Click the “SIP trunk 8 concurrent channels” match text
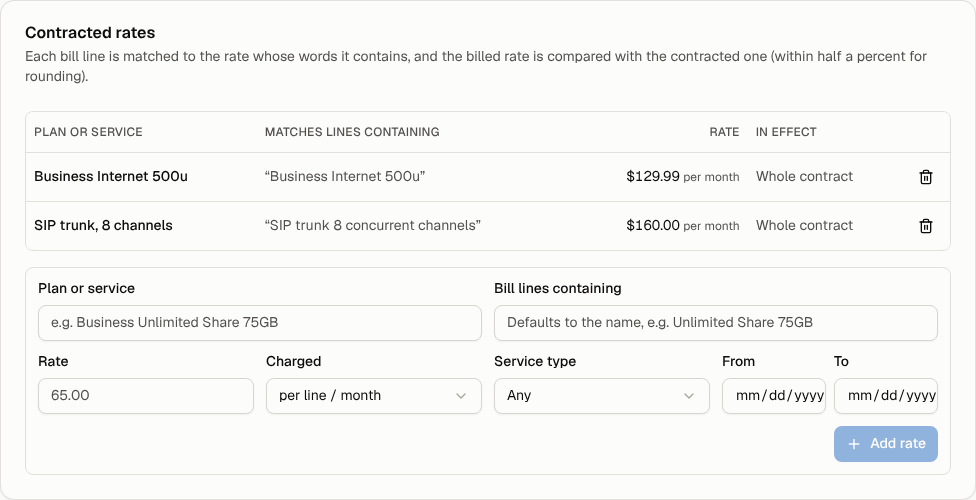 click(x=373, y=225)
